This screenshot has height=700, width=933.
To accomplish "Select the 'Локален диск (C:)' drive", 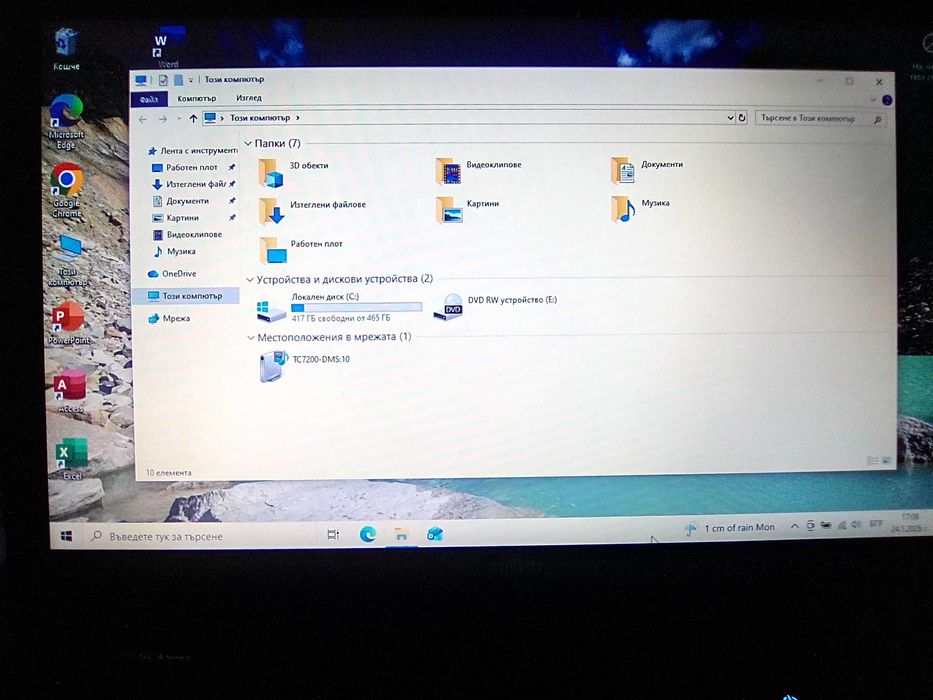I will point(339,308).
